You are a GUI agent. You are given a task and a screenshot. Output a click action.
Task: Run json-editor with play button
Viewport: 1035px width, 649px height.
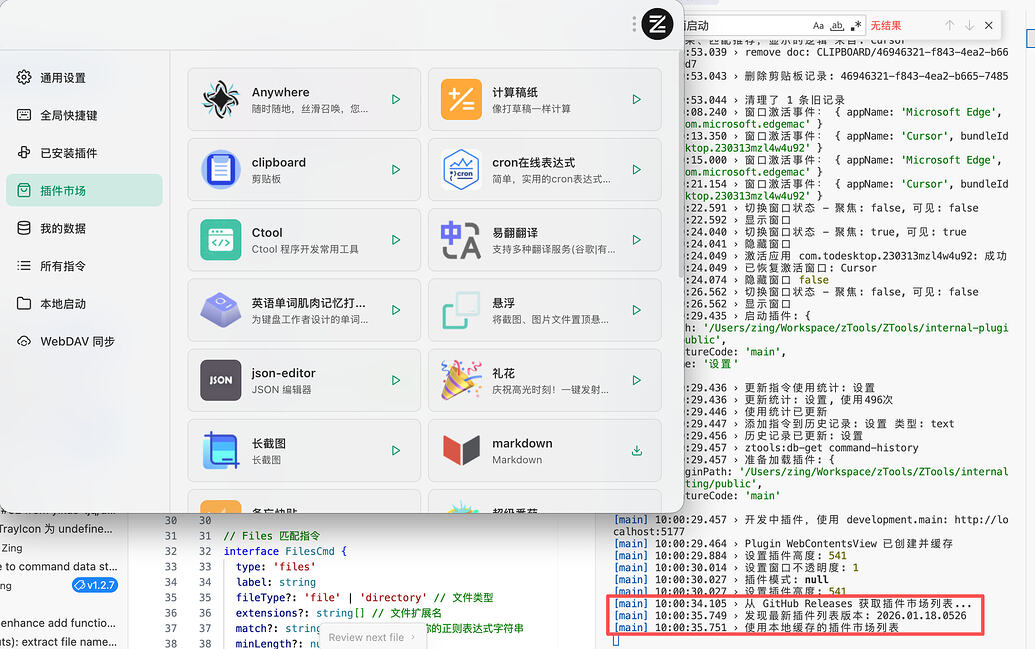tap(396, 380)
